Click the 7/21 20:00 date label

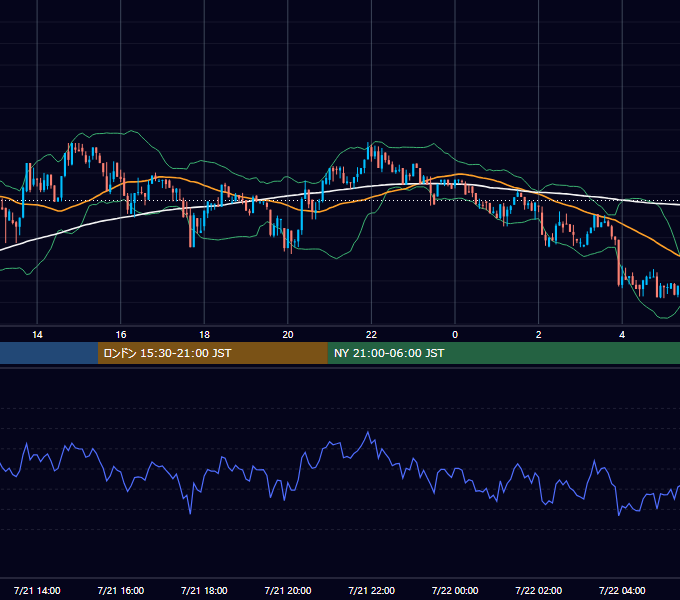[x=288, y=590]
